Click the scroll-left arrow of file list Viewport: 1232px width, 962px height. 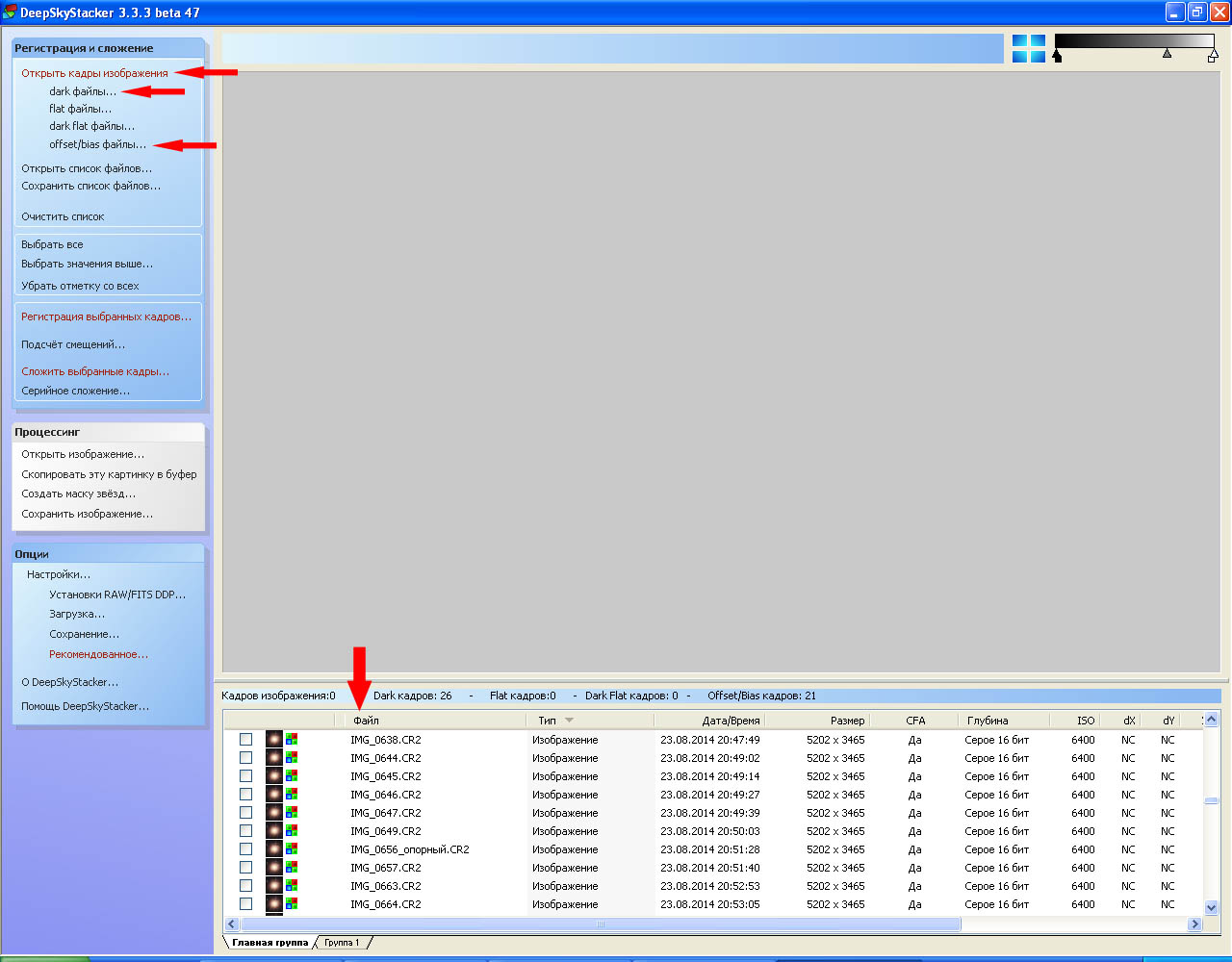231,924
